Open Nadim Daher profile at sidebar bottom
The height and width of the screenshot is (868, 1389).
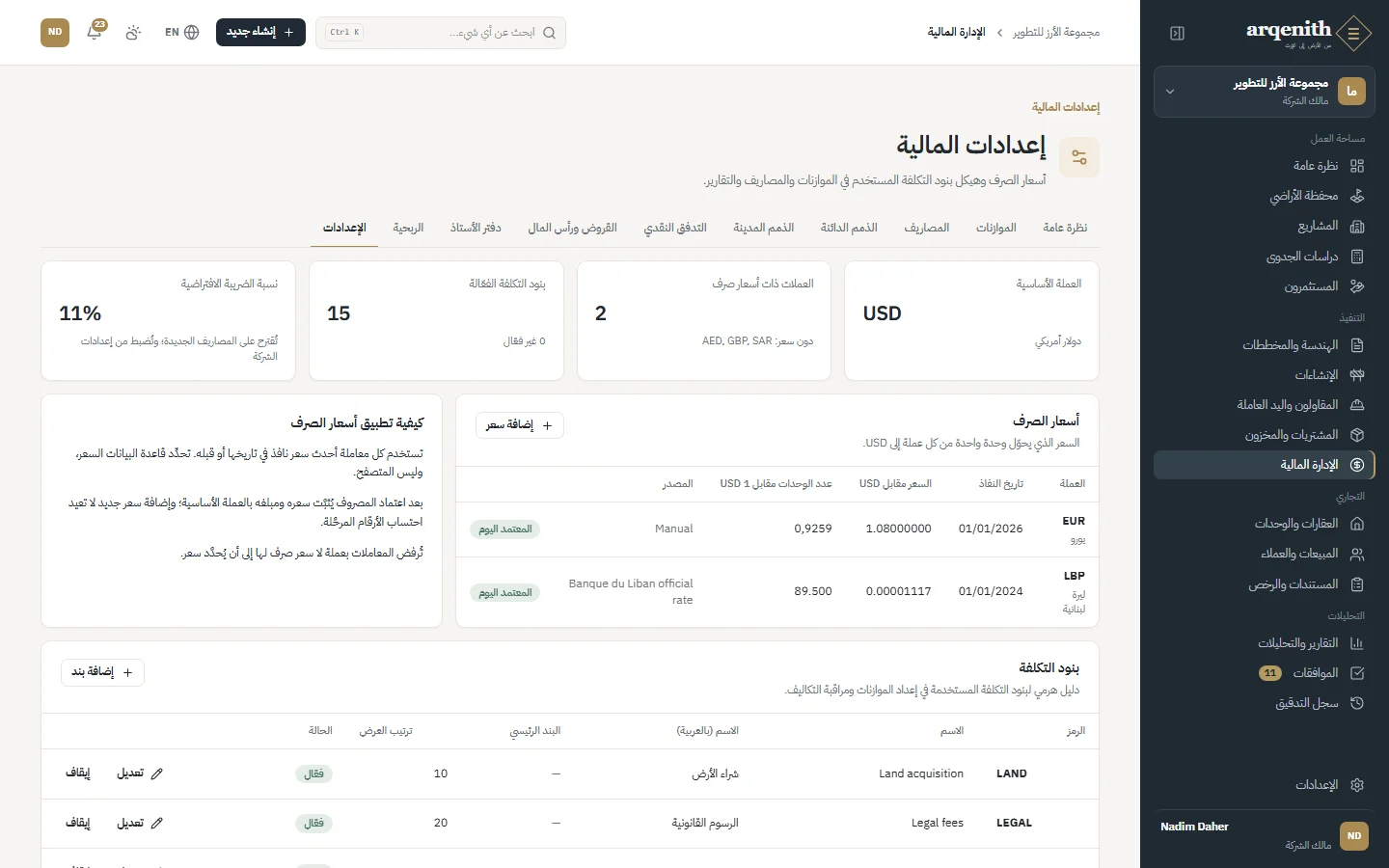click(x=1264, y=835)
